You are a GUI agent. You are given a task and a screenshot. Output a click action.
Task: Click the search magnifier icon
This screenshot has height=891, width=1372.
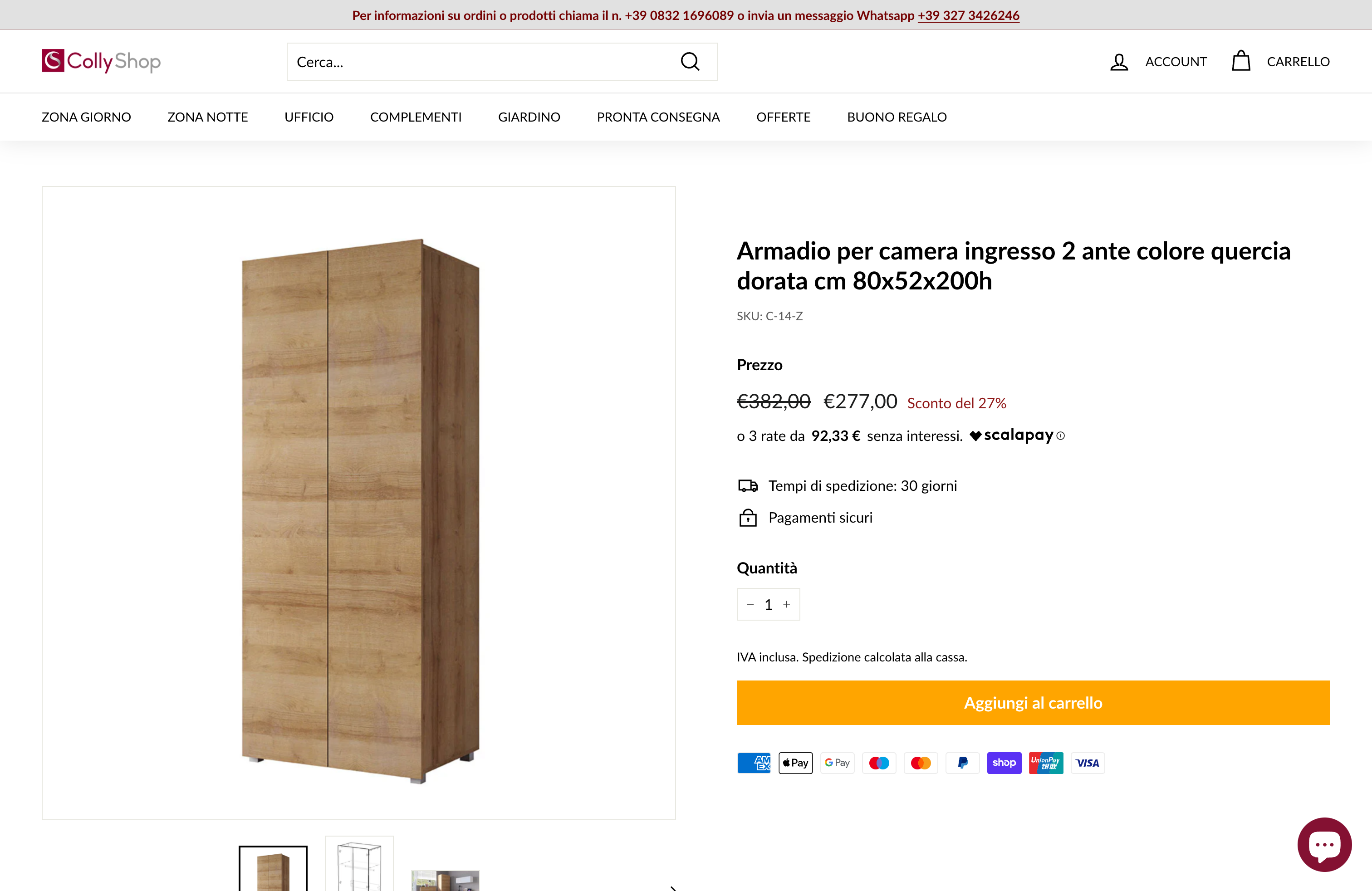tap(690, 62)
